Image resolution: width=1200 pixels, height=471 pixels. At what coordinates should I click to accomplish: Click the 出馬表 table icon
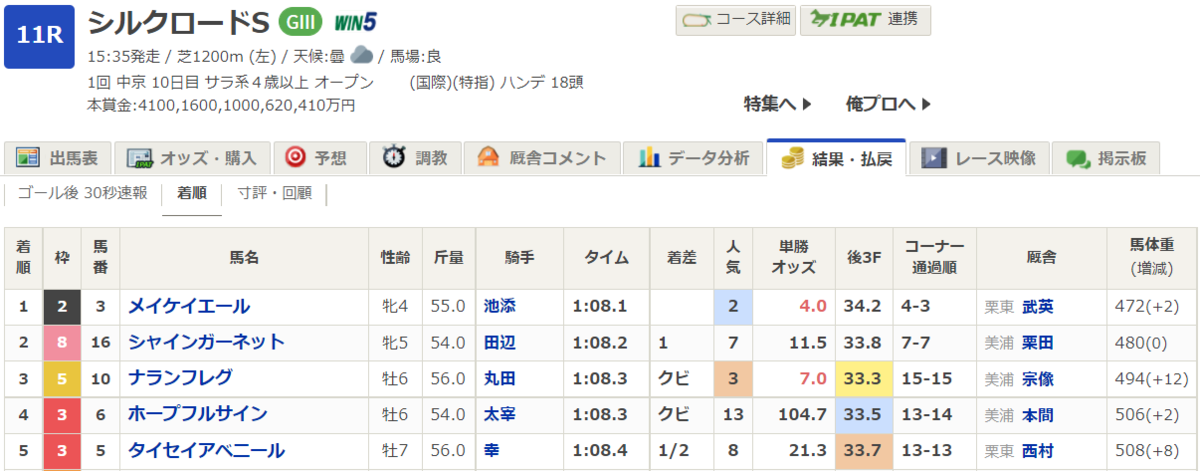(28, 158)
